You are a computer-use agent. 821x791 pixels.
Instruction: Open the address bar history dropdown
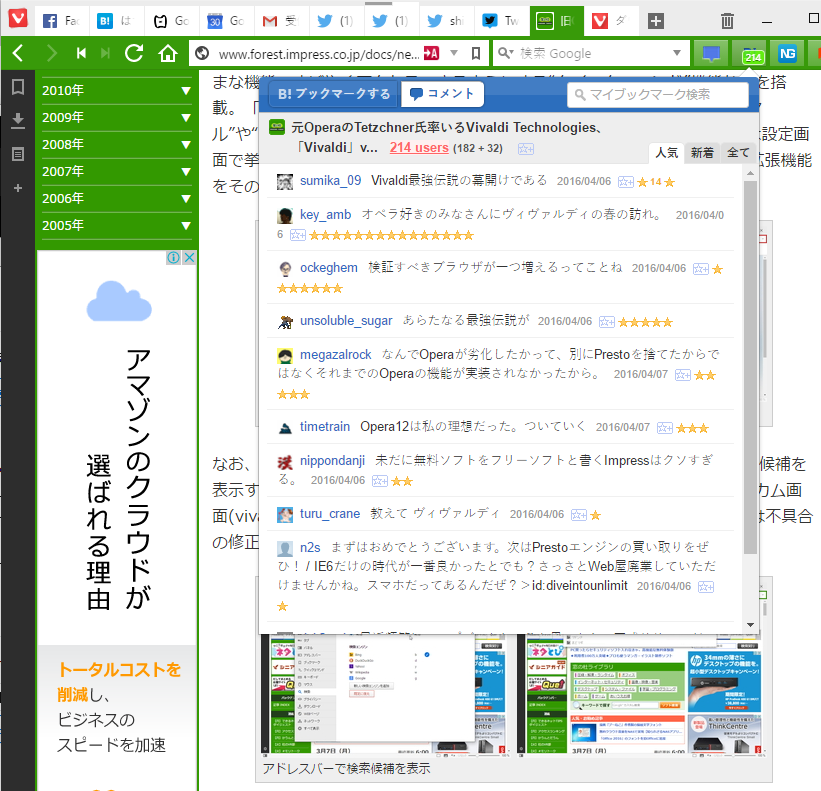click(x=454, y=53)
